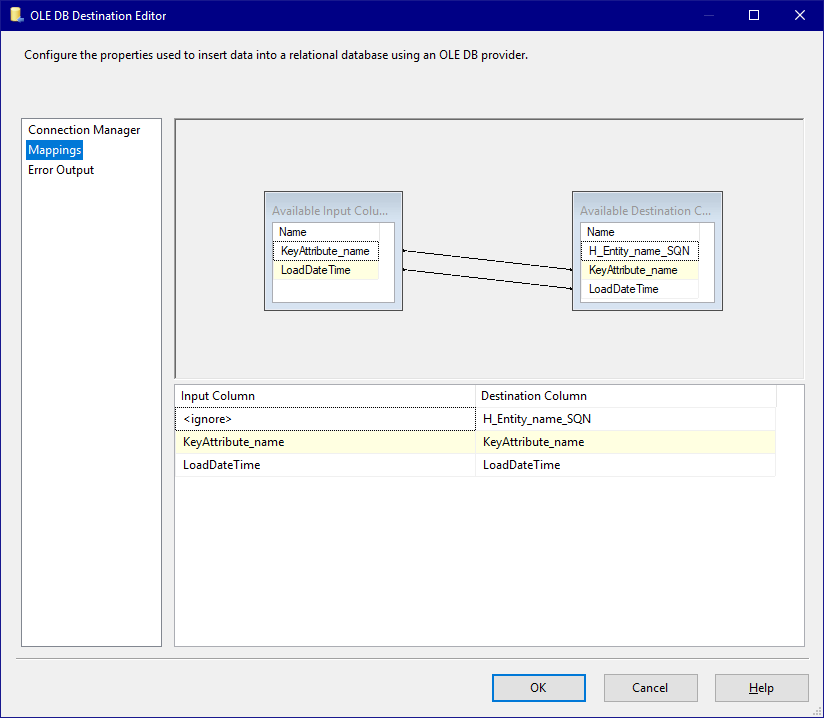Click the Input Column grid header
This screenshot has width=824, height=718.
click(325, 396)
